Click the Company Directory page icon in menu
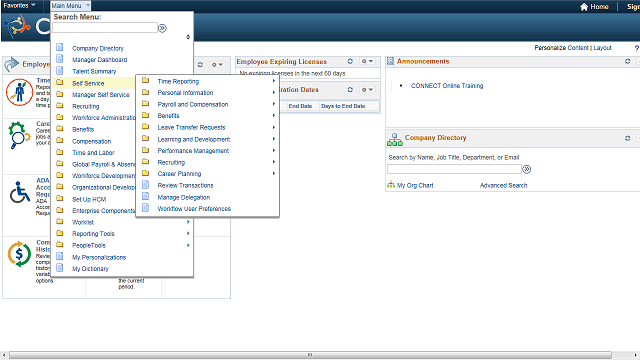 (x=60, y=47)
